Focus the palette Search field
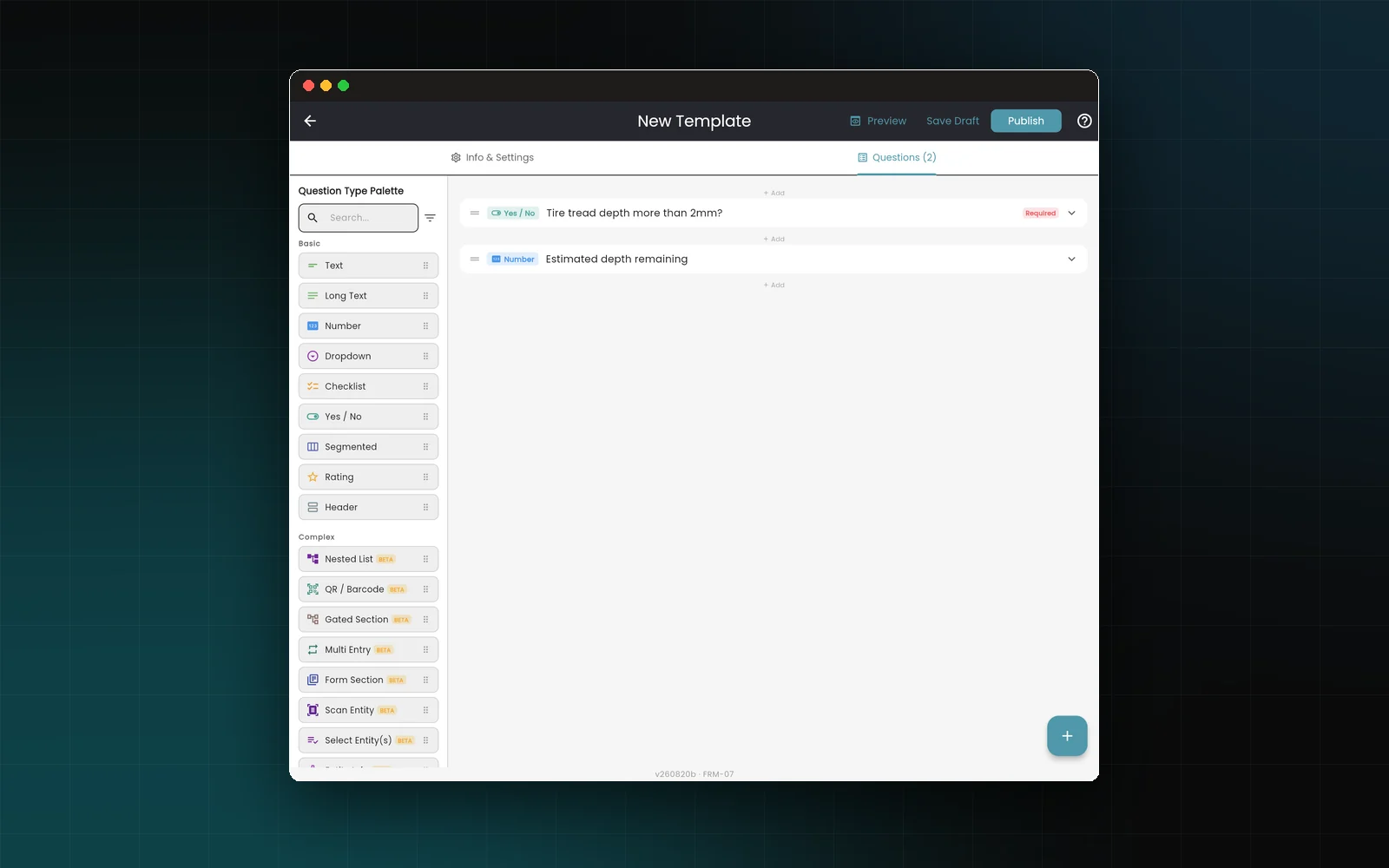 (359, 218)
